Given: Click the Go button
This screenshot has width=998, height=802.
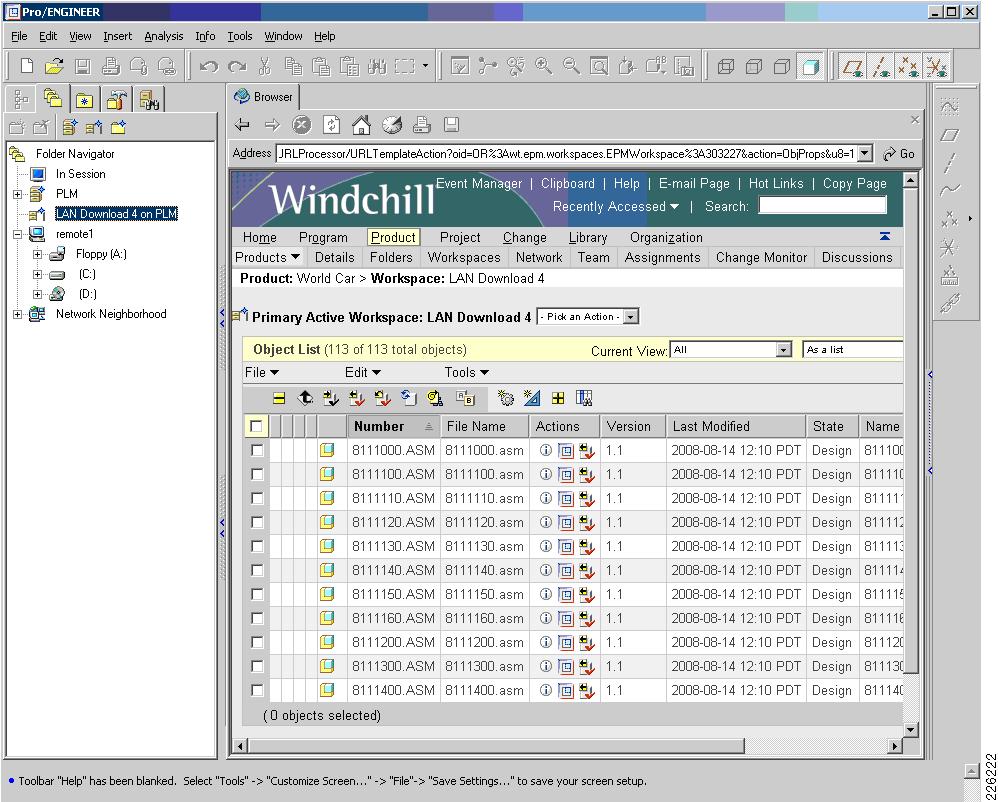Looking at the screenshot, I should point(899,154).
